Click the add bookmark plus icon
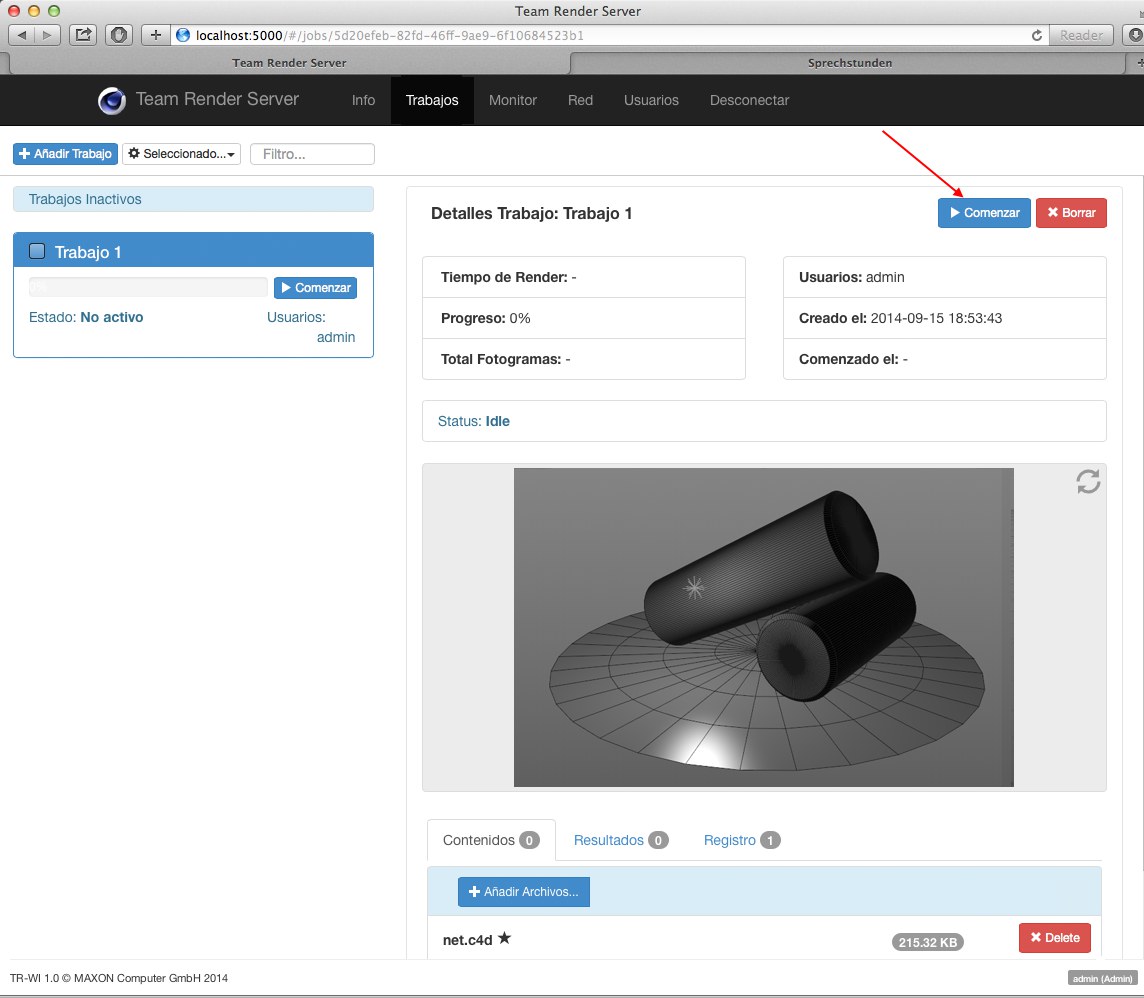Screen dimensions: 1144x998 [x=155, y=35]
